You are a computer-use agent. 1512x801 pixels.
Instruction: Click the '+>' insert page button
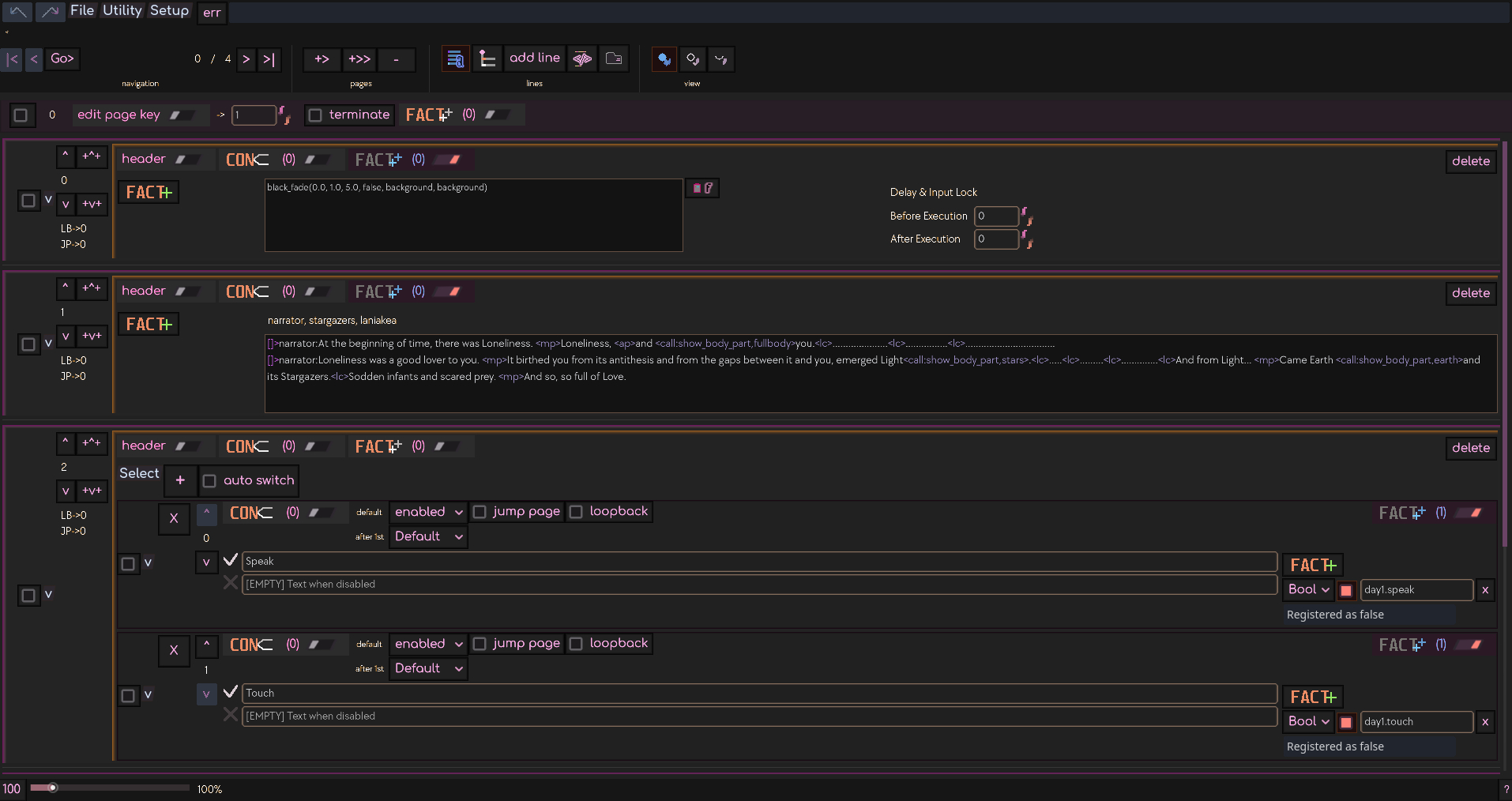(322, 59)
